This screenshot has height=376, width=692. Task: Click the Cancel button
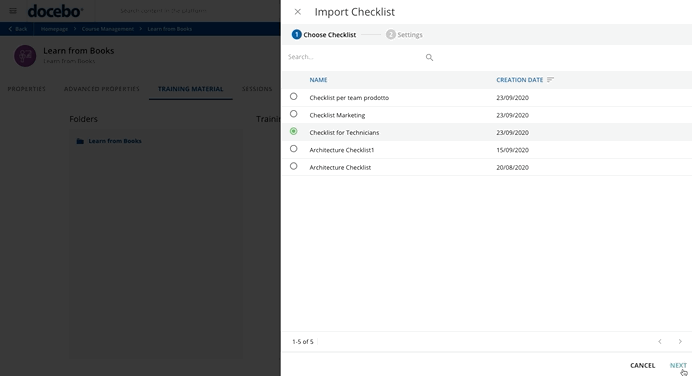coord(643,365)
